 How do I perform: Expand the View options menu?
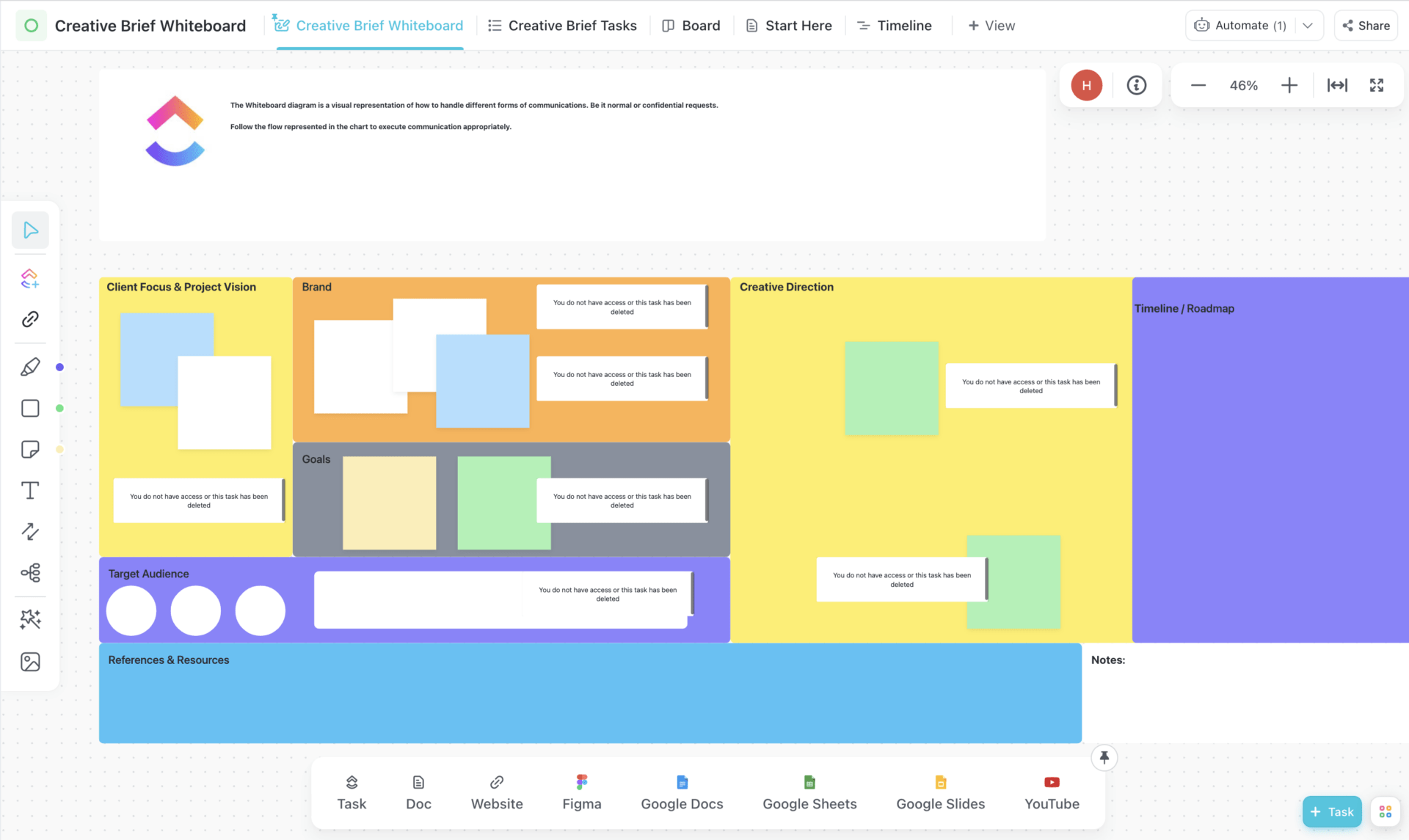click(989, 25)
